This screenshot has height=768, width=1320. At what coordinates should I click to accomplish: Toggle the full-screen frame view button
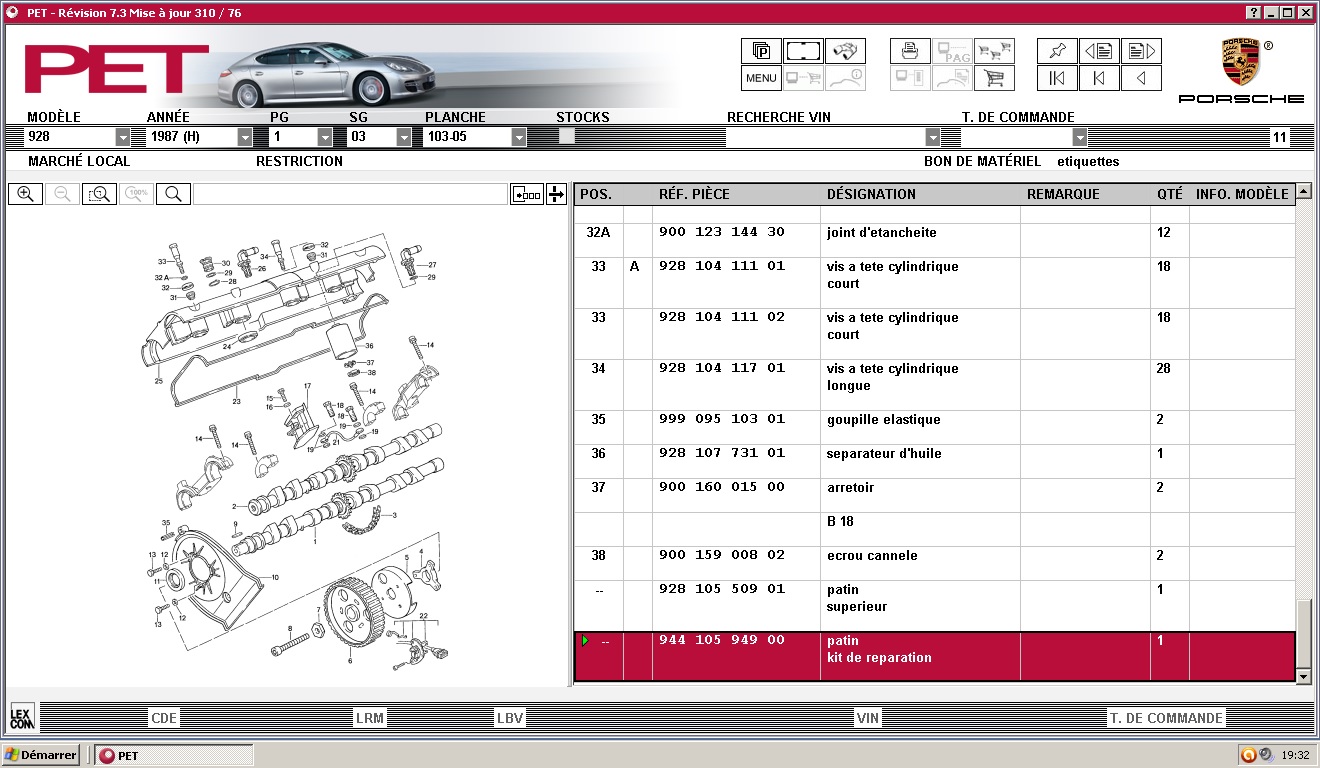click(x=803, y=51)
